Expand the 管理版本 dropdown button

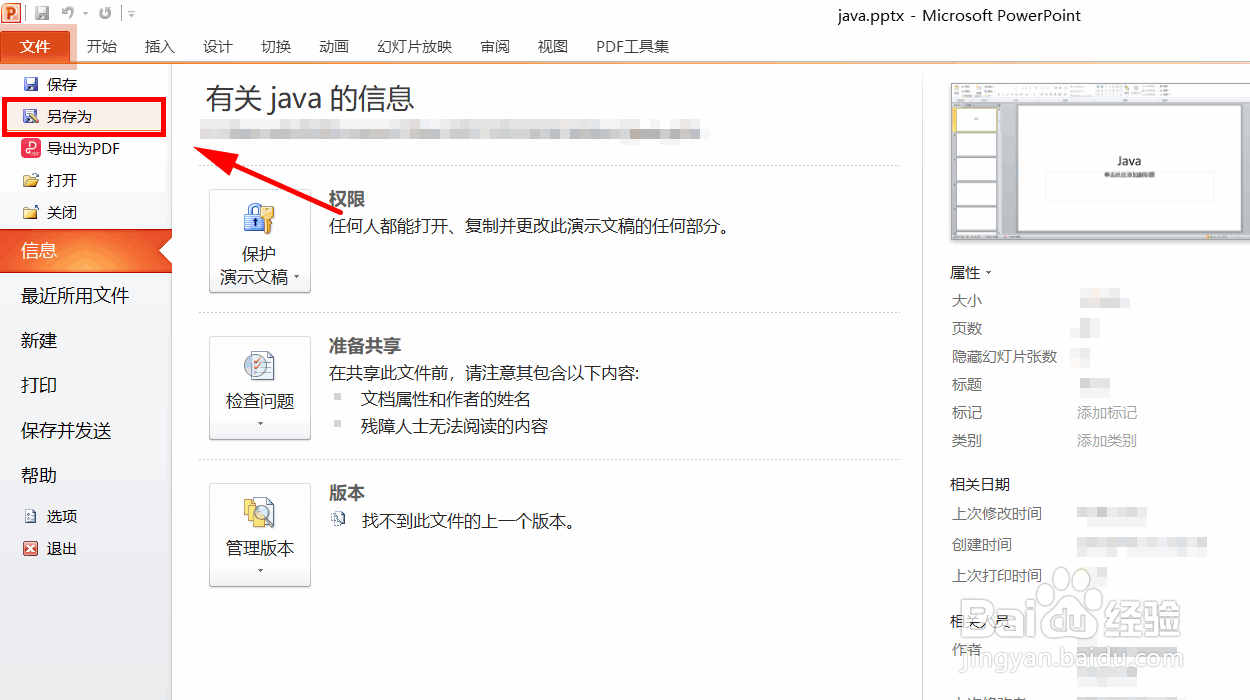tap(260, 535)
